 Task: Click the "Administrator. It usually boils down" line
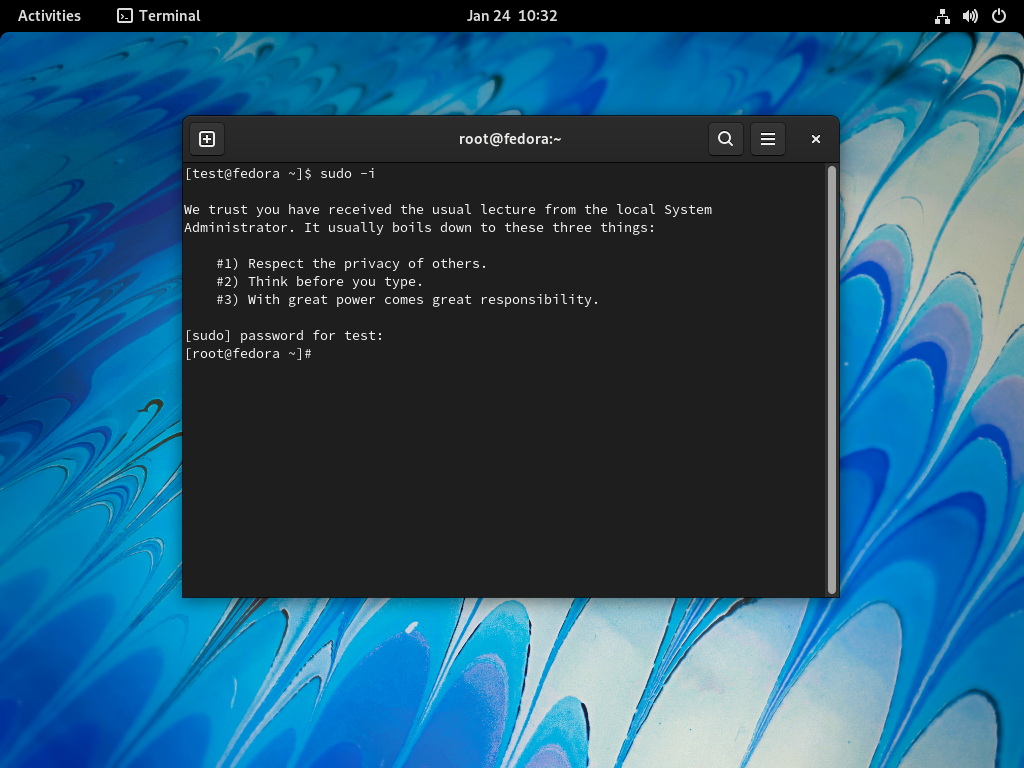[x=419, y=228]
